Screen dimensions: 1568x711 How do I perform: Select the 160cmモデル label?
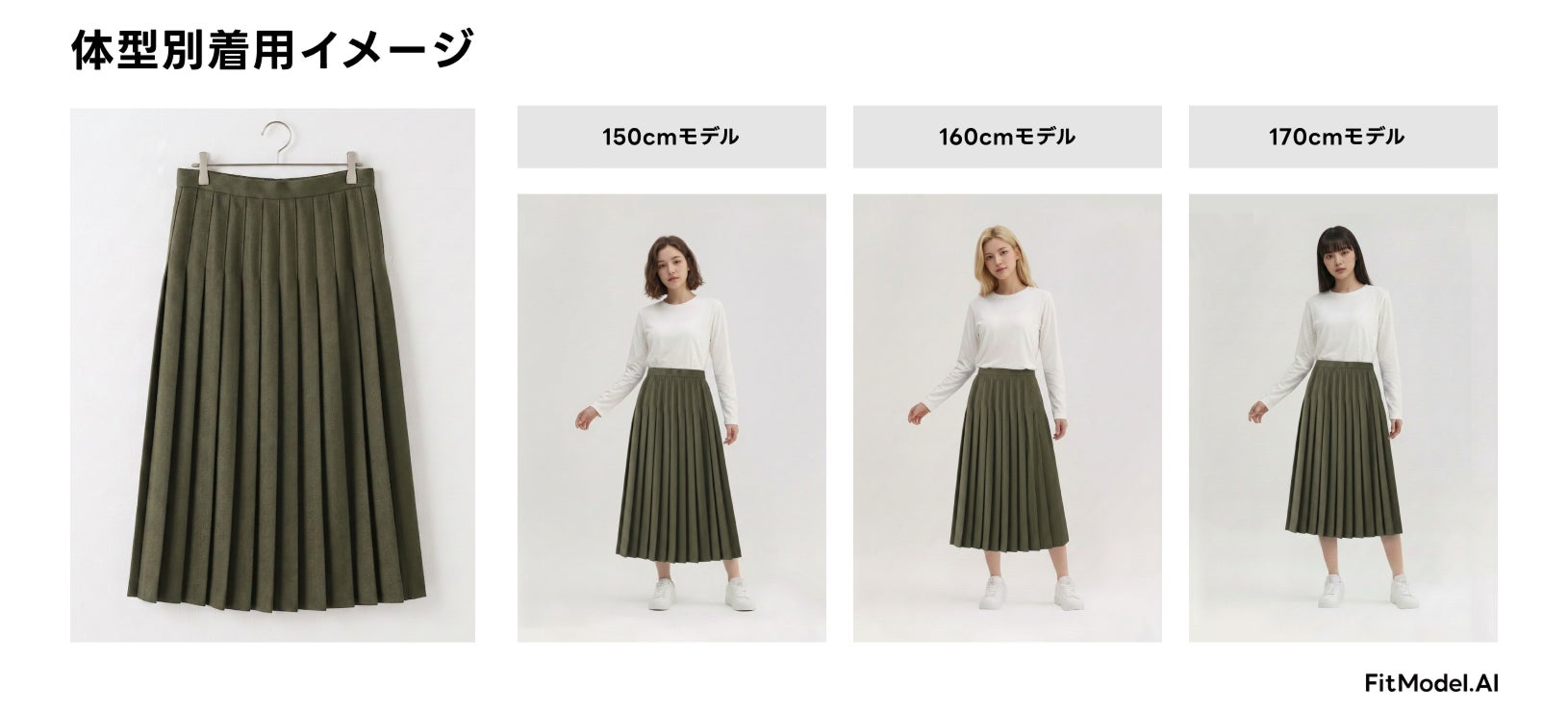tap(1007, 137)
